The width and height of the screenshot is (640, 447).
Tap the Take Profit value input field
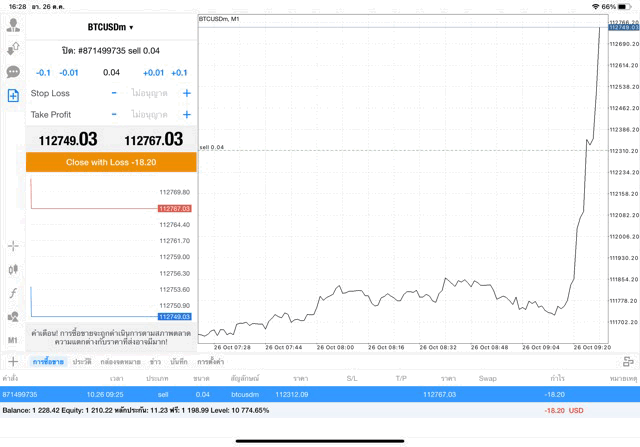tap(150, 115)
